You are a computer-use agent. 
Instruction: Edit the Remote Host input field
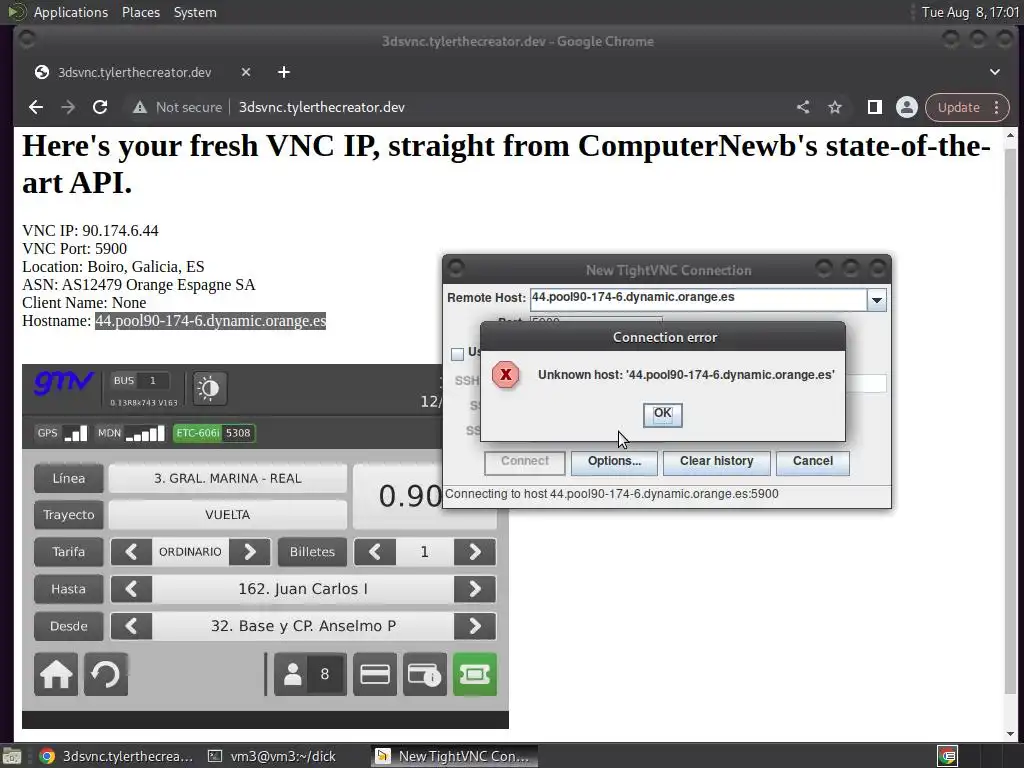[698, 298]
